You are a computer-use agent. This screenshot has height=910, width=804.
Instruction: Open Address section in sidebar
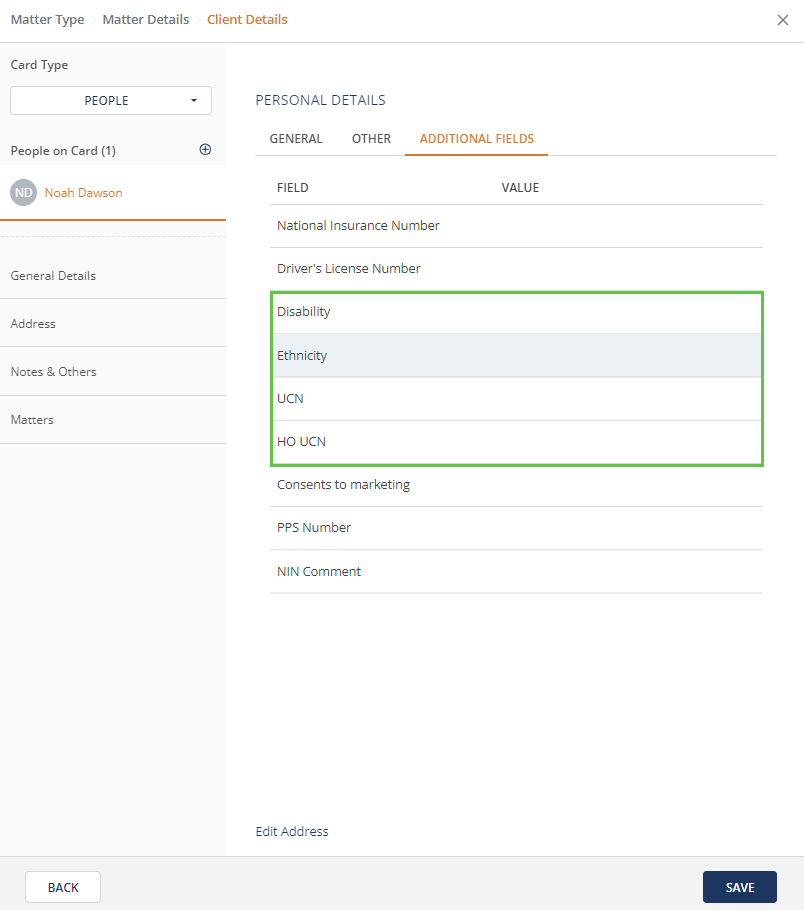click(x=33, y=324)
